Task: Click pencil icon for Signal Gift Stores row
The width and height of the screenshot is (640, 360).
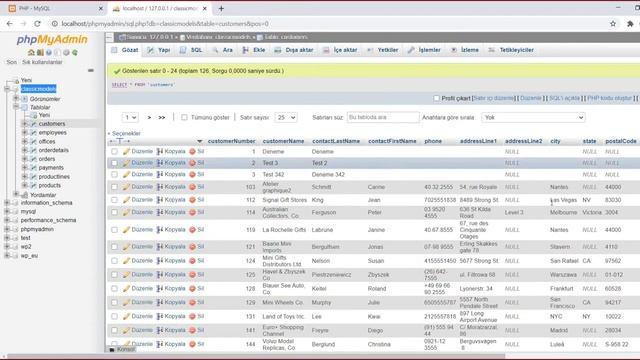Action: click(127, 200)
